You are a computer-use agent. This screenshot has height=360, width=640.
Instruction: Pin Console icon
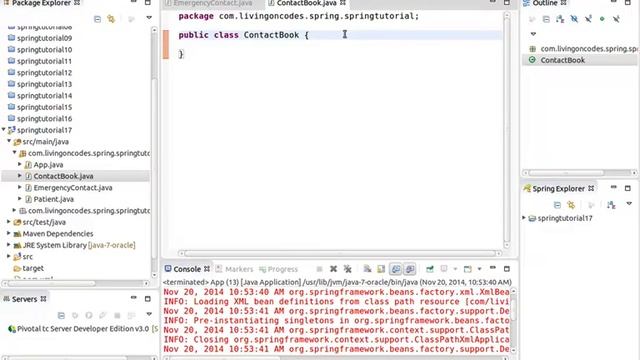tap(430, 269)
